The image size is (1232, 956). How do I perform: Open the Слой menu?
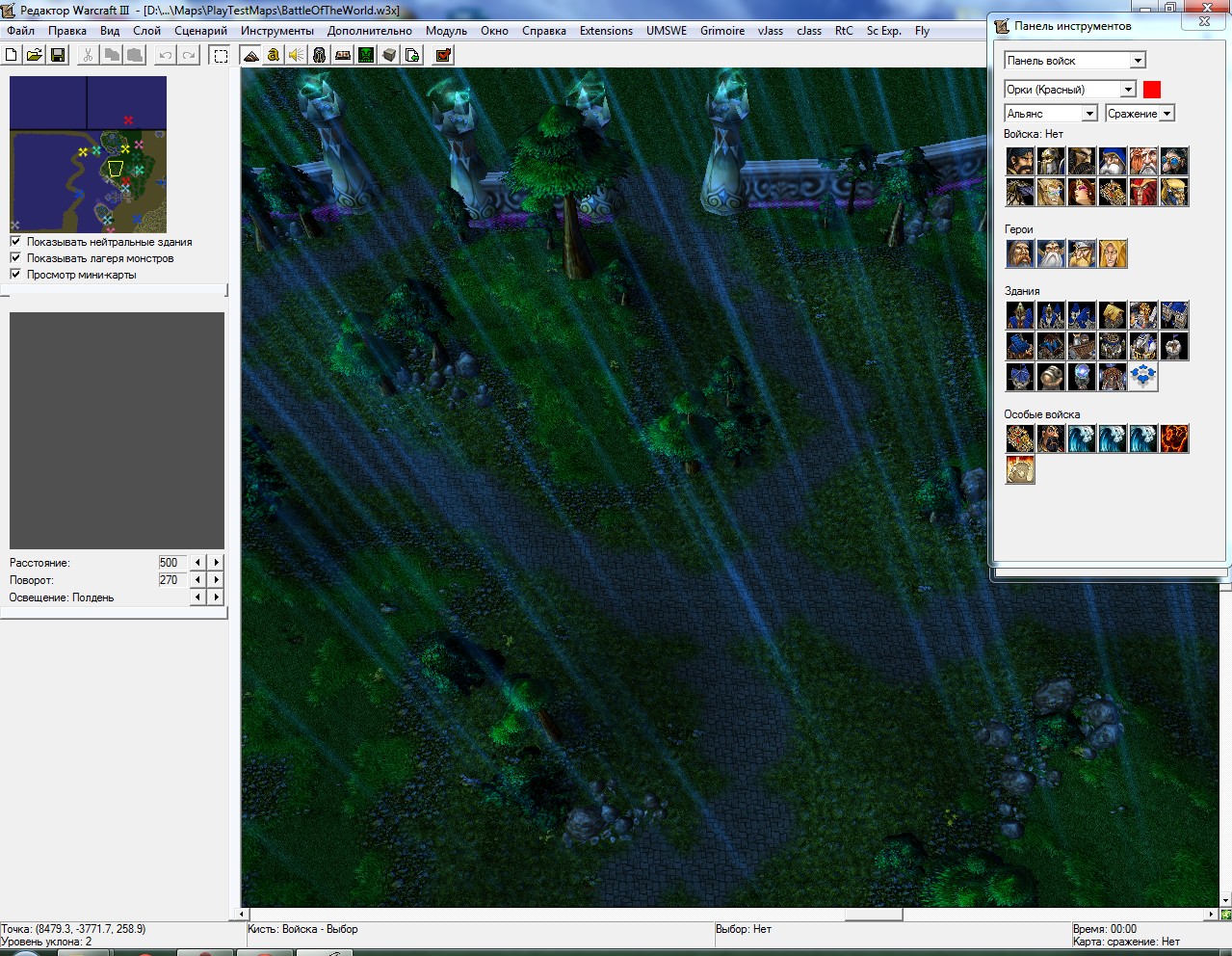(x=146, y=31)
